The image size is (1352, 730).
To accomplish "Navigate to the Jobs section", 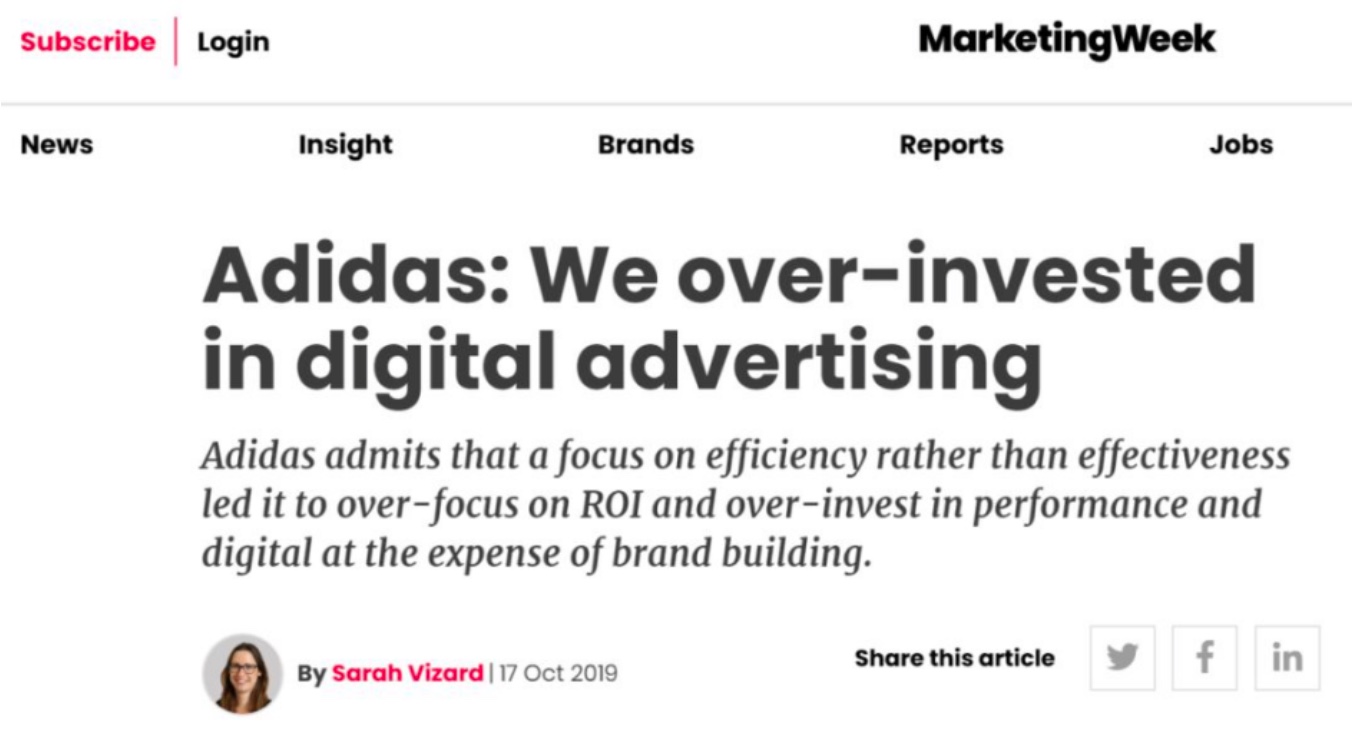I will pyautogui.click(x=1240, y=144).
